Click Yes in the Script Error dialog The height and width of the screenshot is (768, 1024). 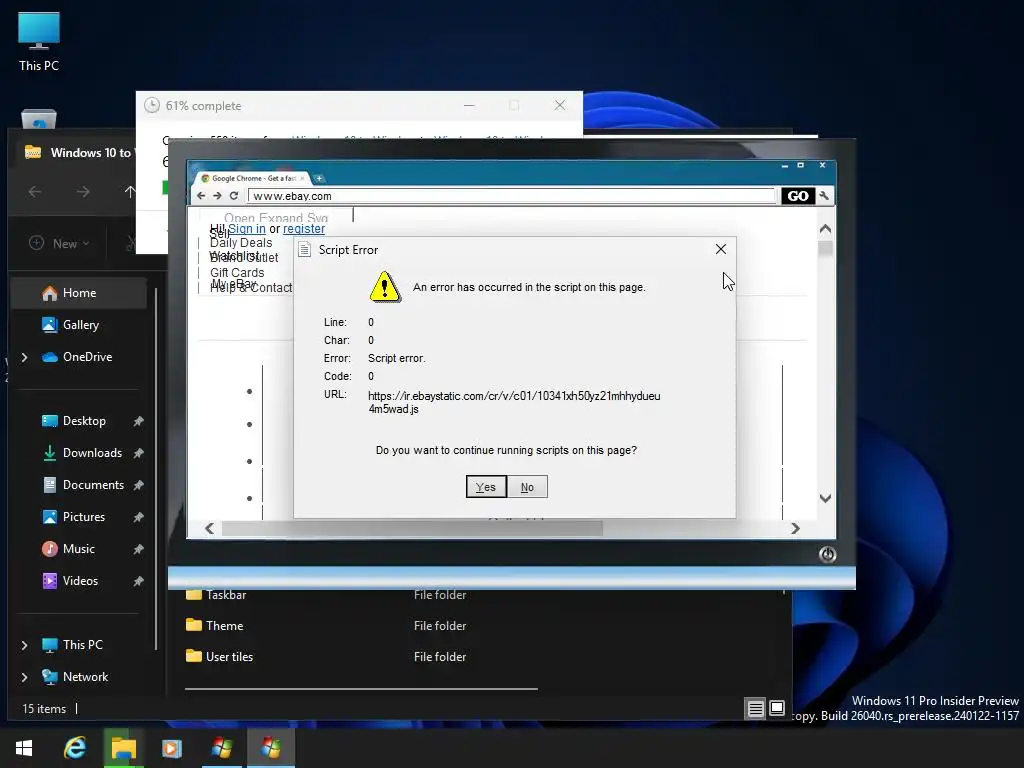tap(486, 487)
